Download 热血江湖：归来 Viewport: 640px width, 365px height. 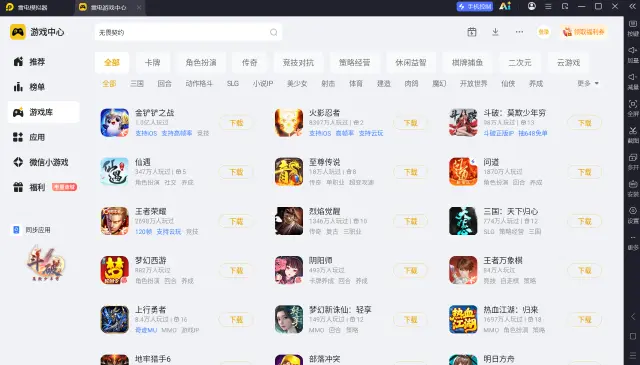[584, 320]
